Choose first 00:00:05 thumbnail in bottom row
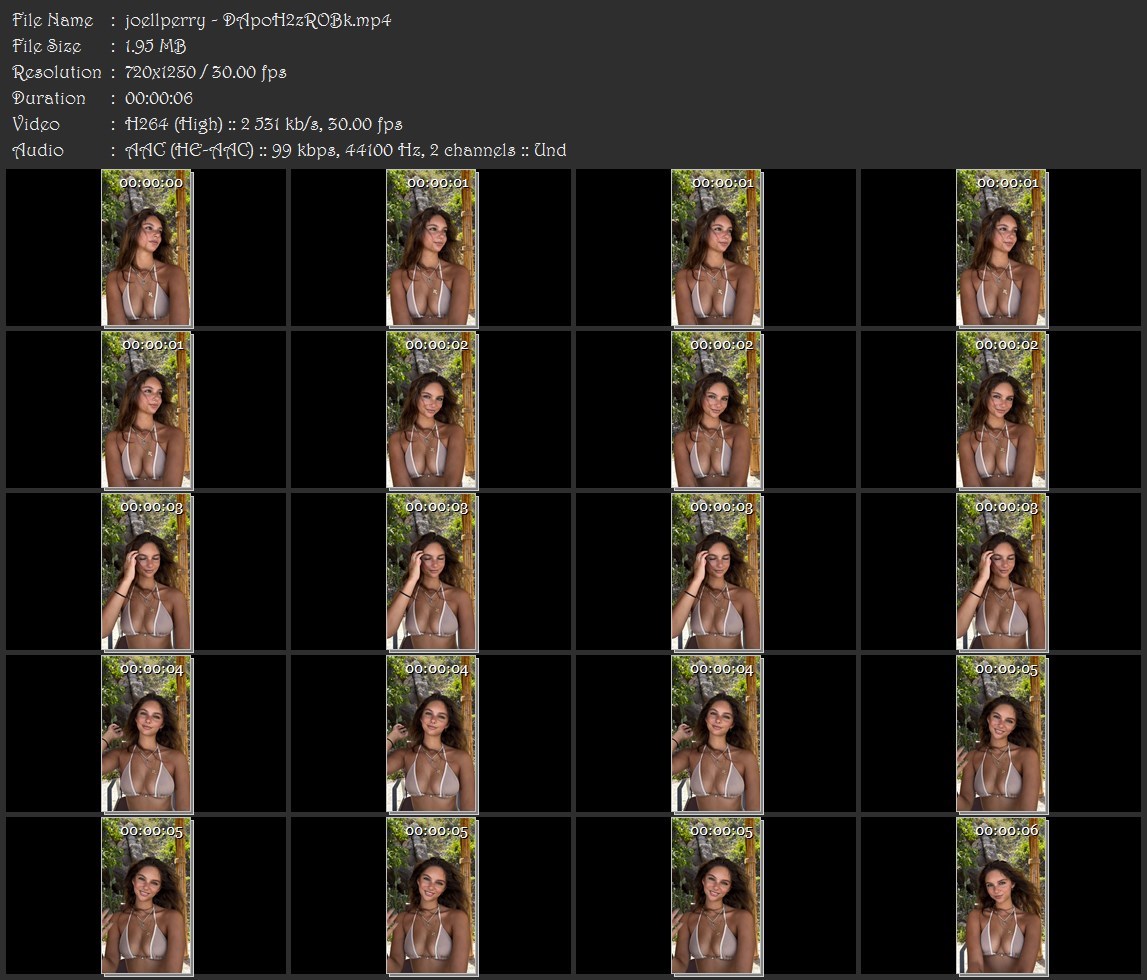 point(146,897)
